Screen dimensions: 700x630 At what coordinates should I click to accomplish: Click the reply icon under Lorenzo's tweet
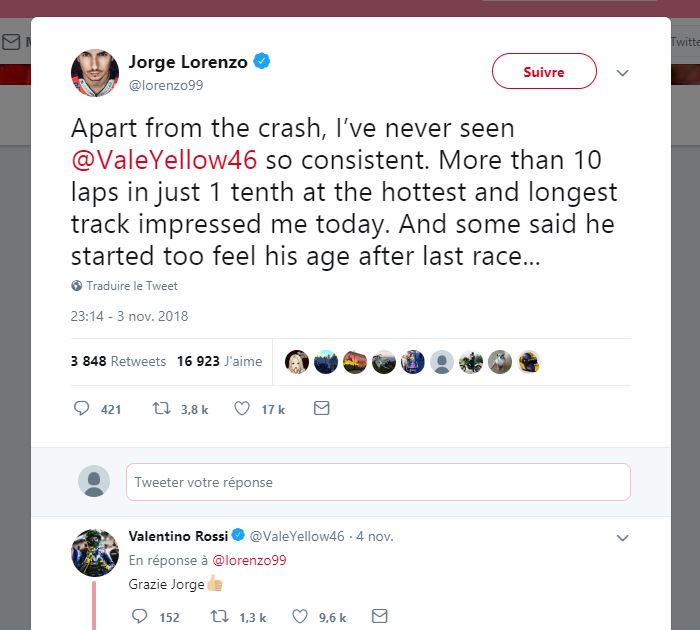click(81, 409)
